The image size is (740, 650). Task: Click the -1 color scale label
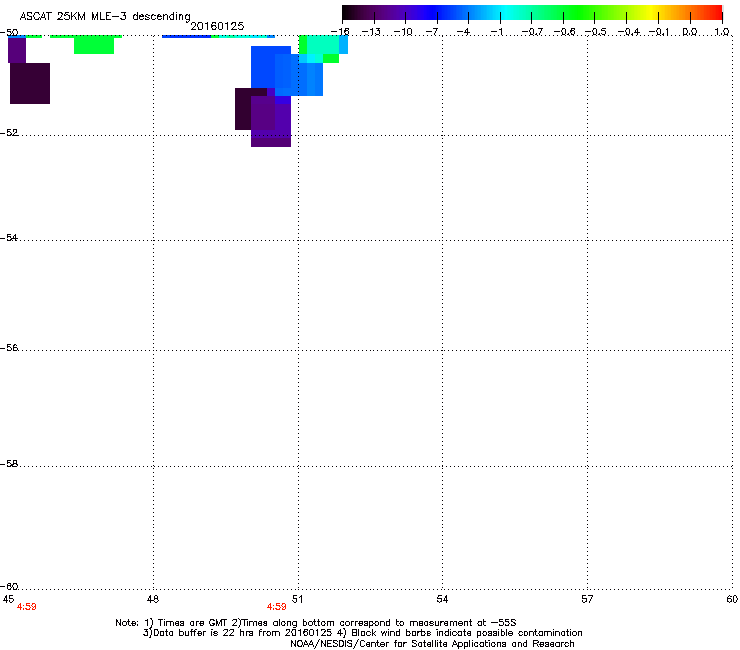click(x=496, y=32)
